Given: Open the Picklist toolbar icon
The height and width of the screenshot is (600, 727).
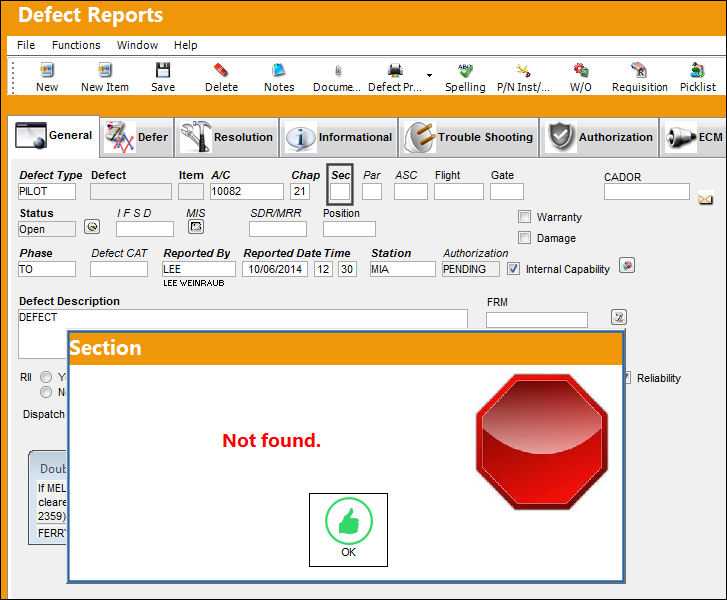Looking at the screenshot, I should point(697,70).
